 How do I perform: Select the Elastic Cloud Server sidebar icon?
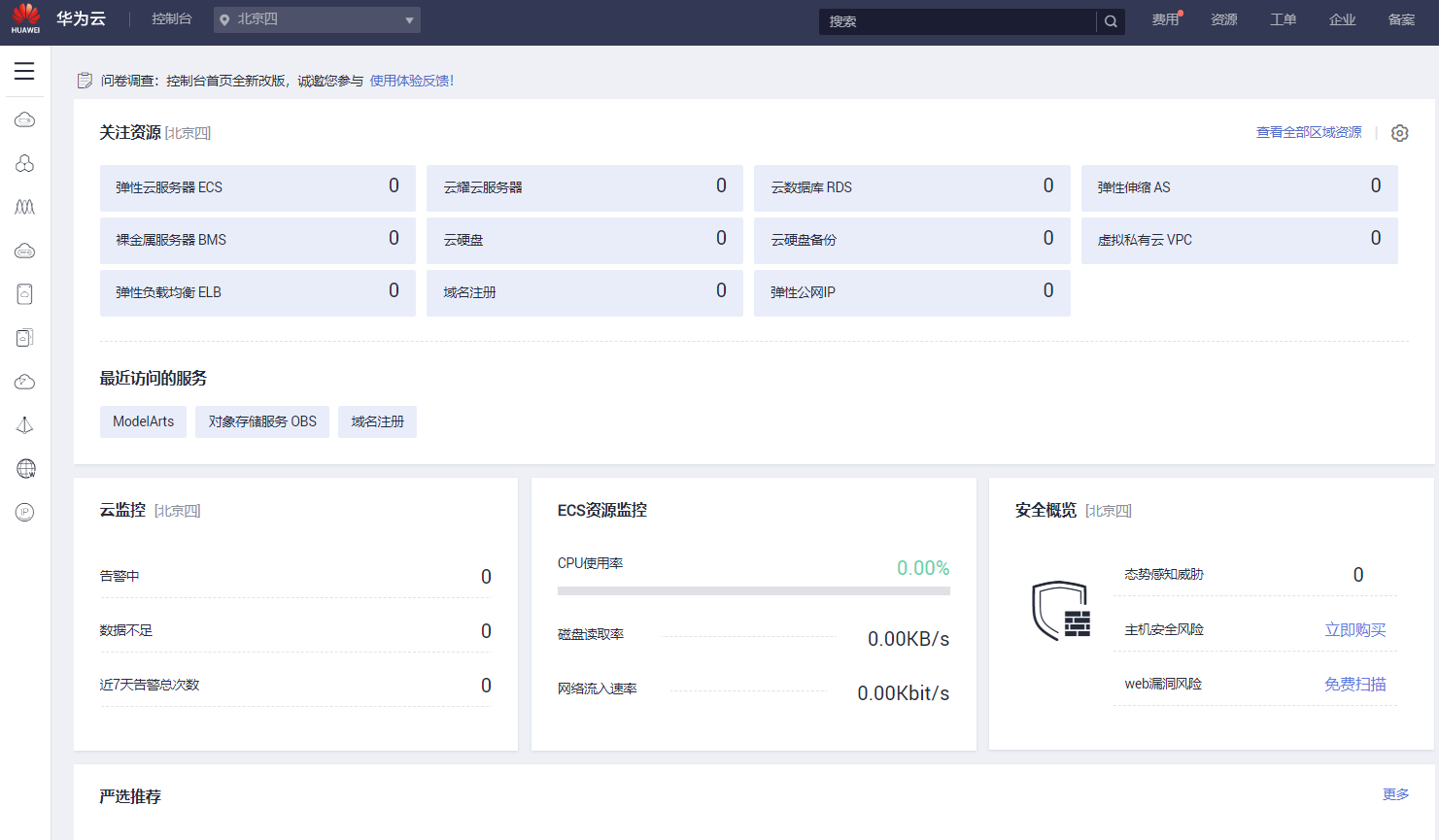24,119
